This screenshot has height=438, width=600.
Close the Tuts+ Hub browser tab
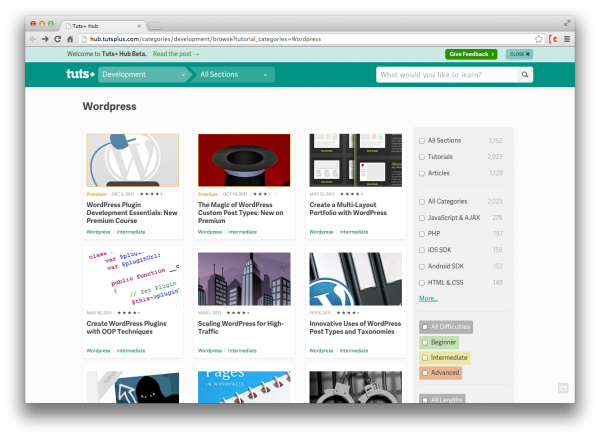point(139,26)
